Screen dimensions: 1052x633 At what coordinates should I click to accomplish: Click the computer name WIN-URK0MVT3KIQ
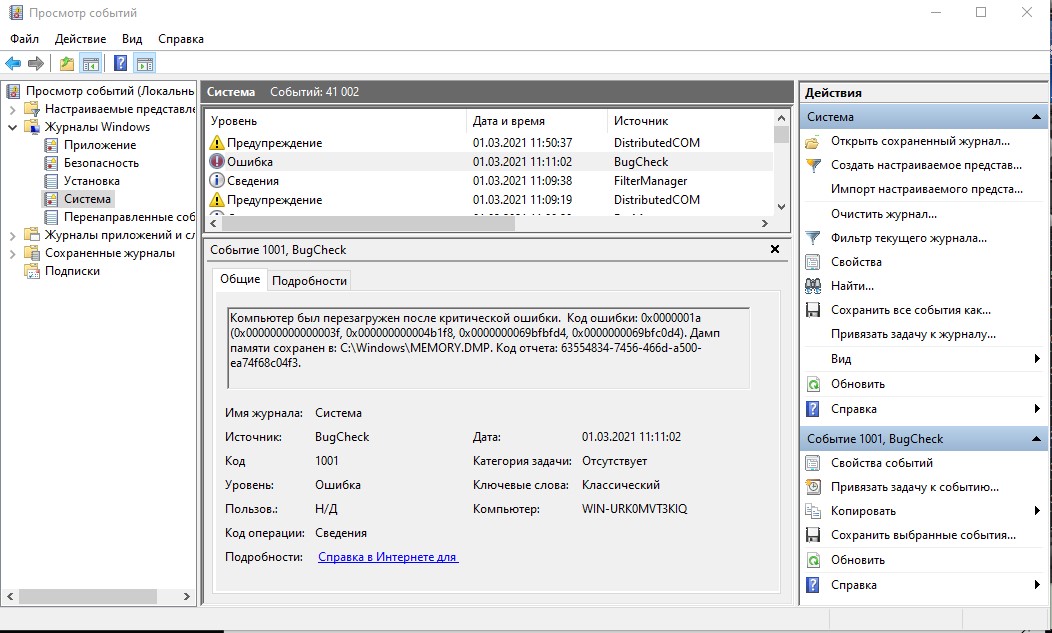tap(634, 509)
